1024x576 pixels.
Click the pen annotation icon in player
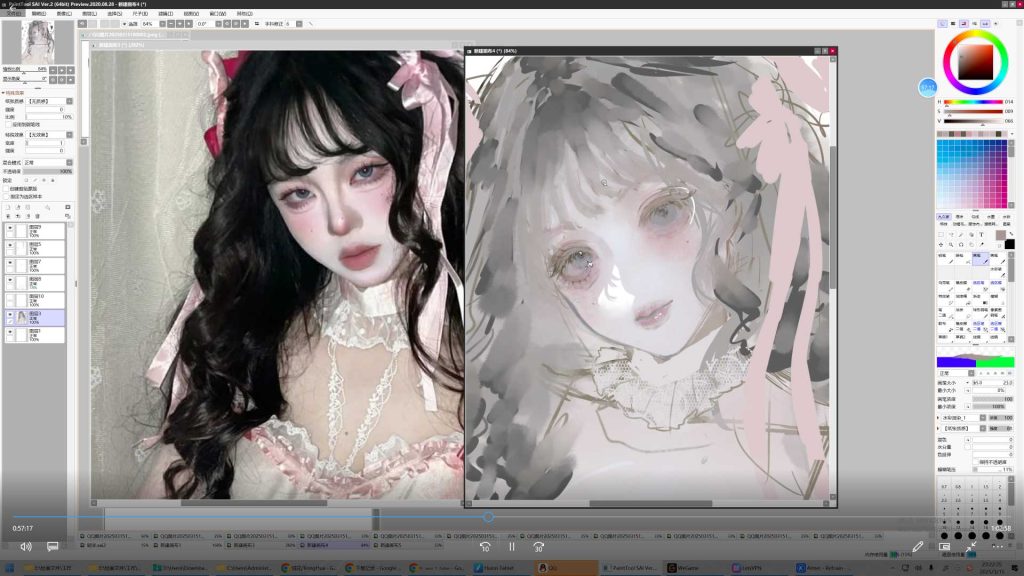point(918,547)
